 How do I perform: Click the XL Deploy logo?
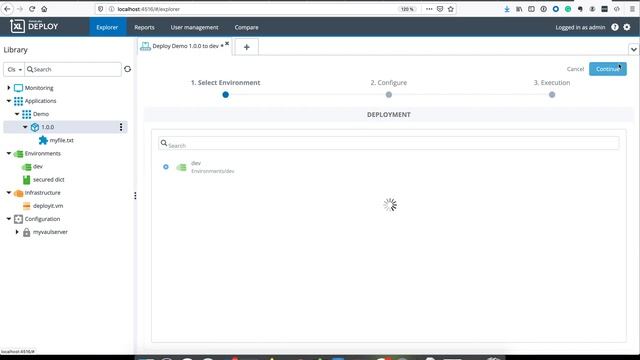coord(34,26)
